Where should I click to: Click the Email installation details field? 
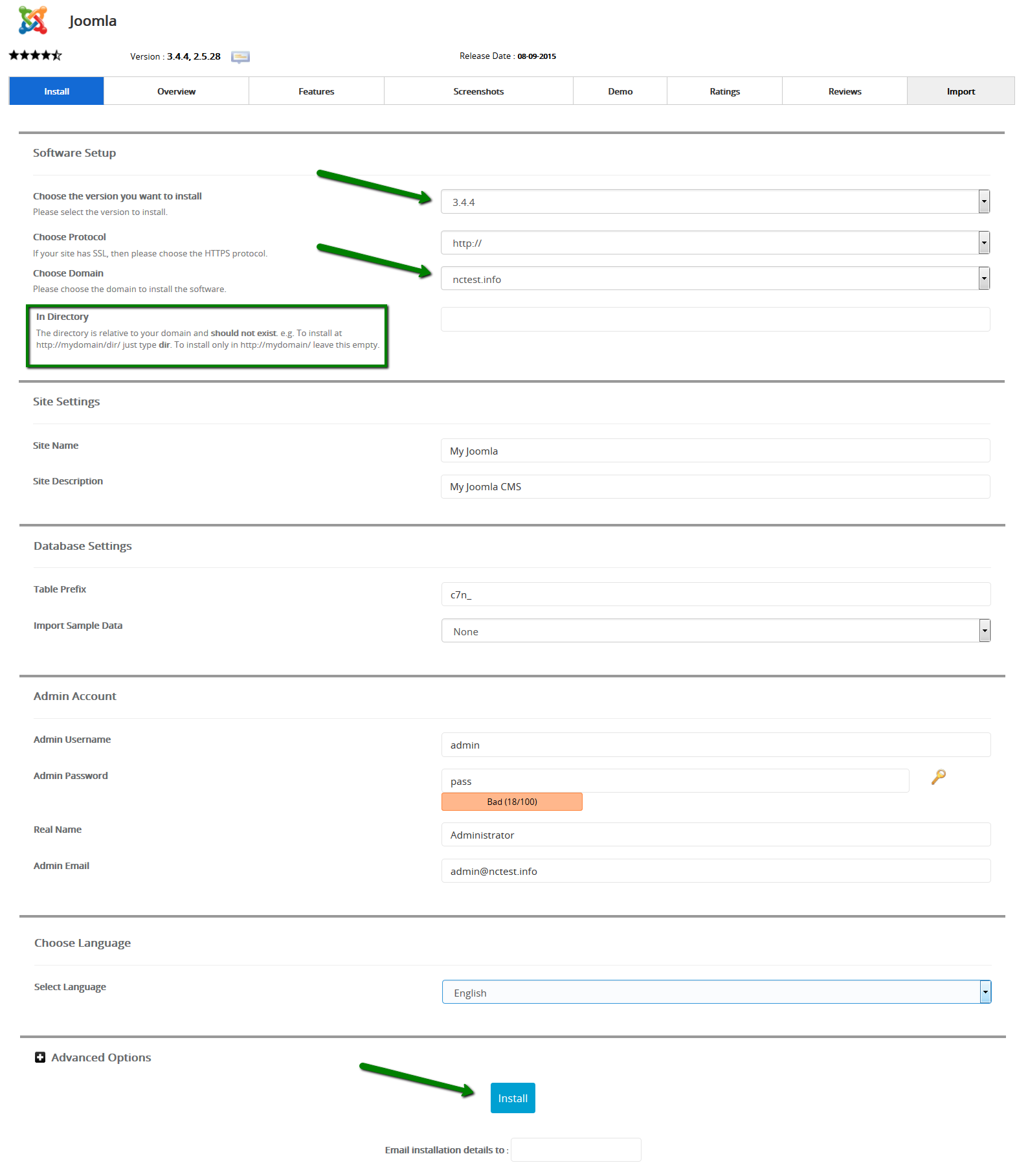pos(576,1150)
